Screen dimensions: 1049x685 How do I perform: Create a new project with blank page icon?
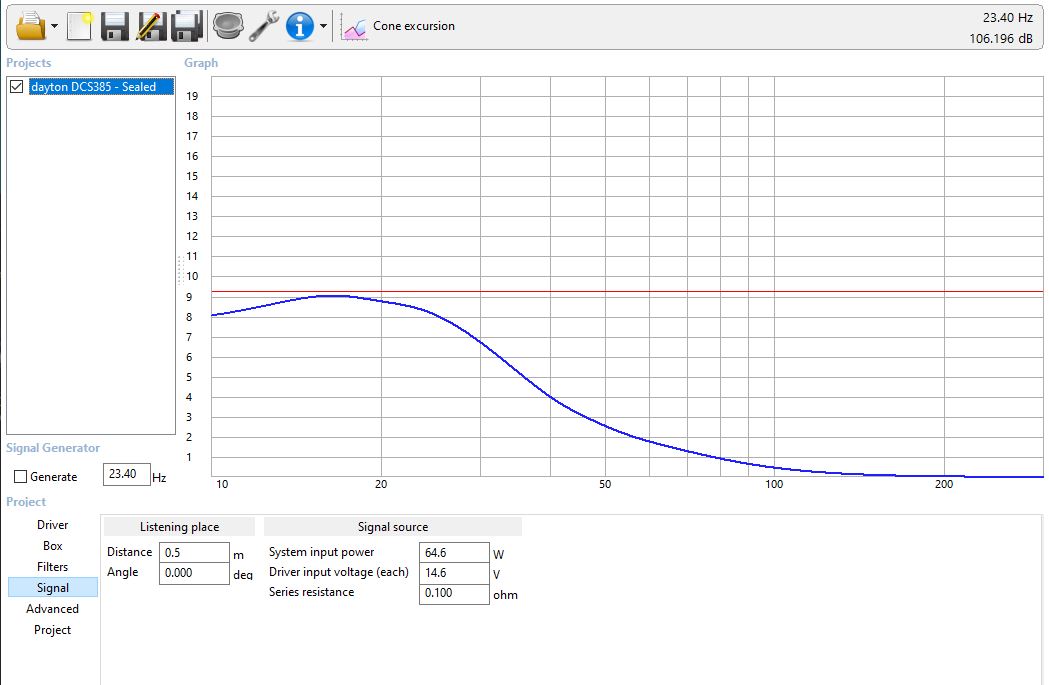click(80, 26)
